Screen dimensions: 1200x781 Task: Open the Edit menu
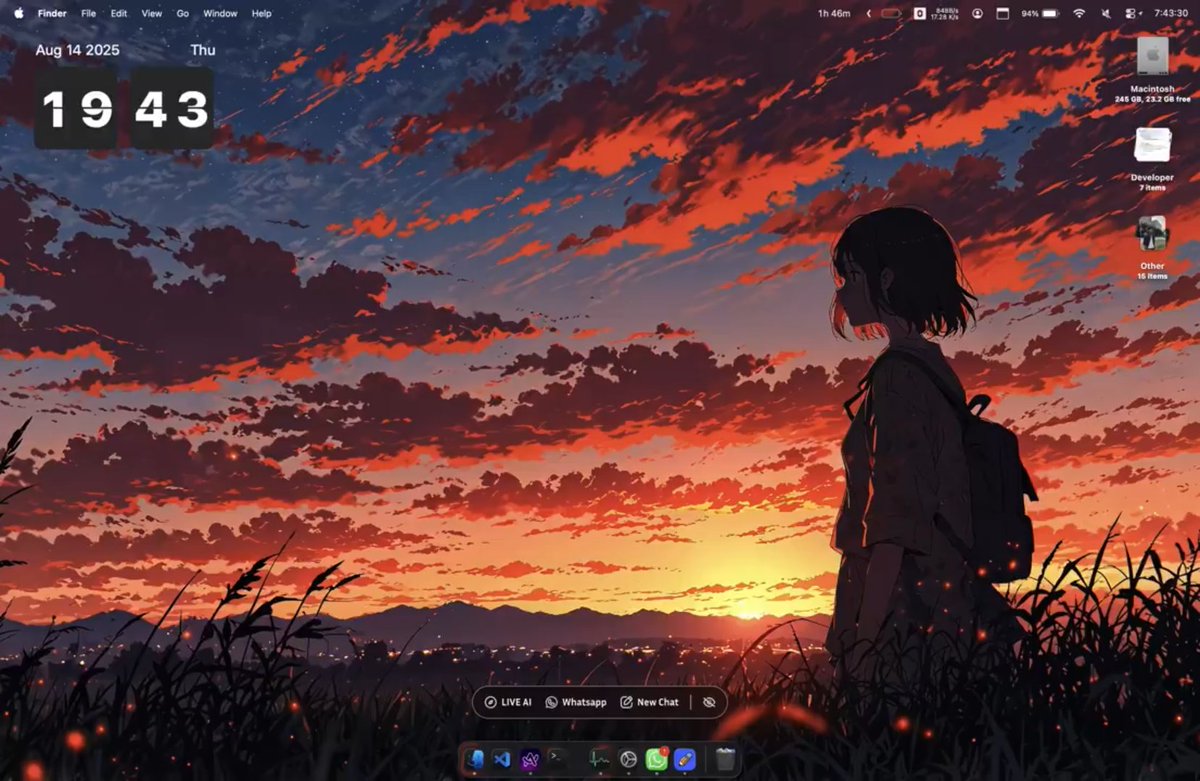click(119, 14)
